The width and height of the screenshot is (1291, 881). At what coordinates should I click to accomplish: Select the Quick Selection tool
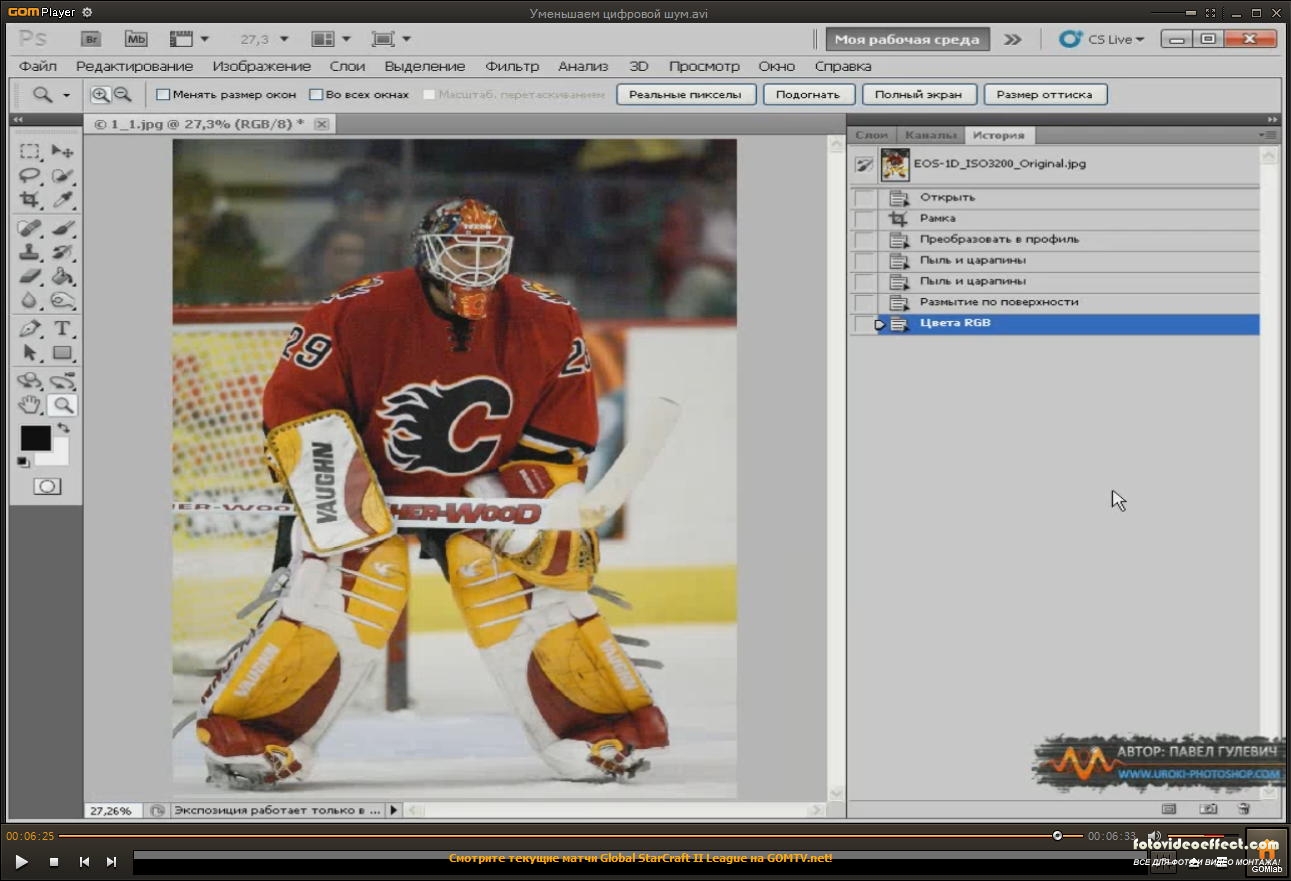62,176
